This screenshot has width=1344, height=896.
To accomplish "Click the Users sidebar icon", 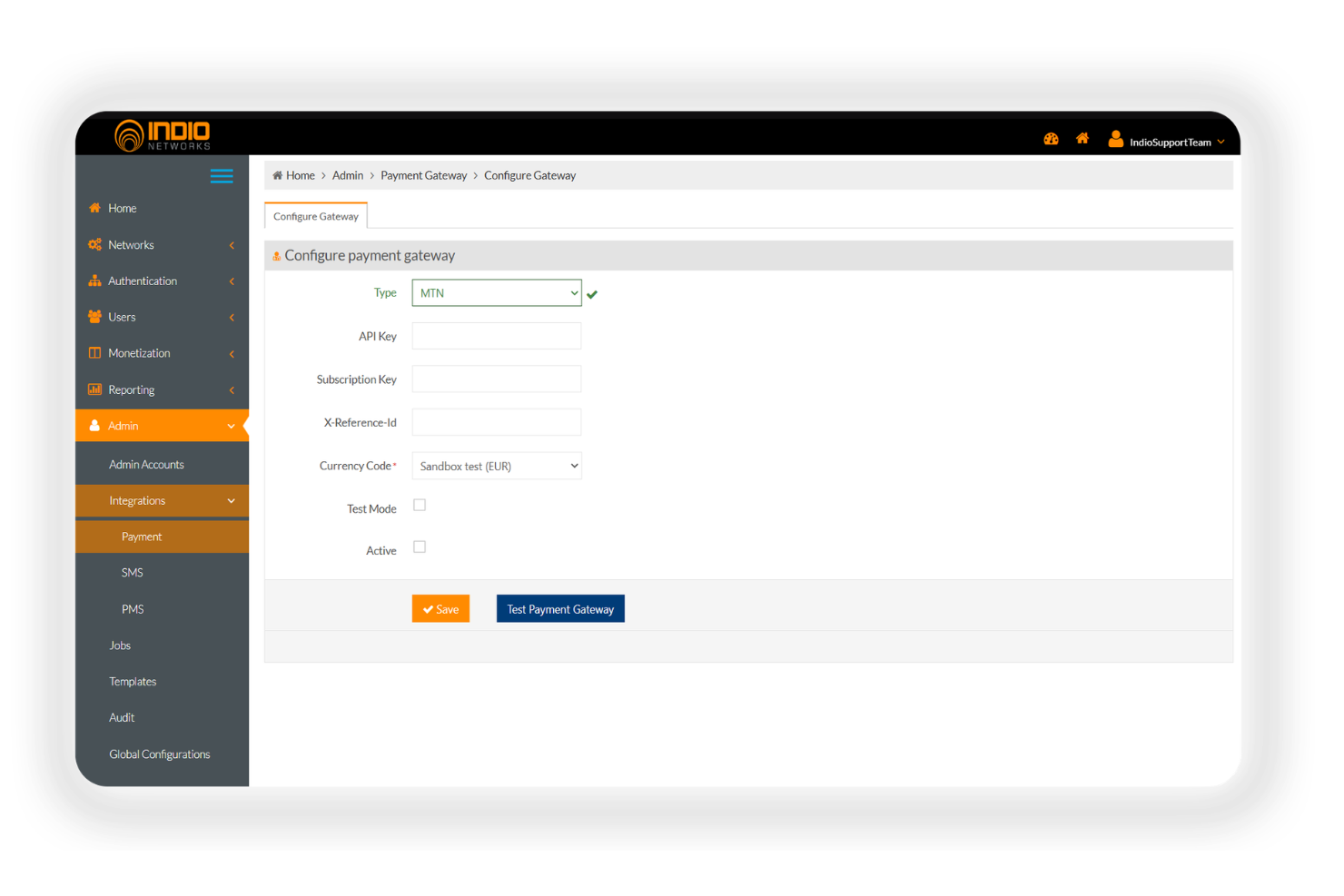I will 95,316.
